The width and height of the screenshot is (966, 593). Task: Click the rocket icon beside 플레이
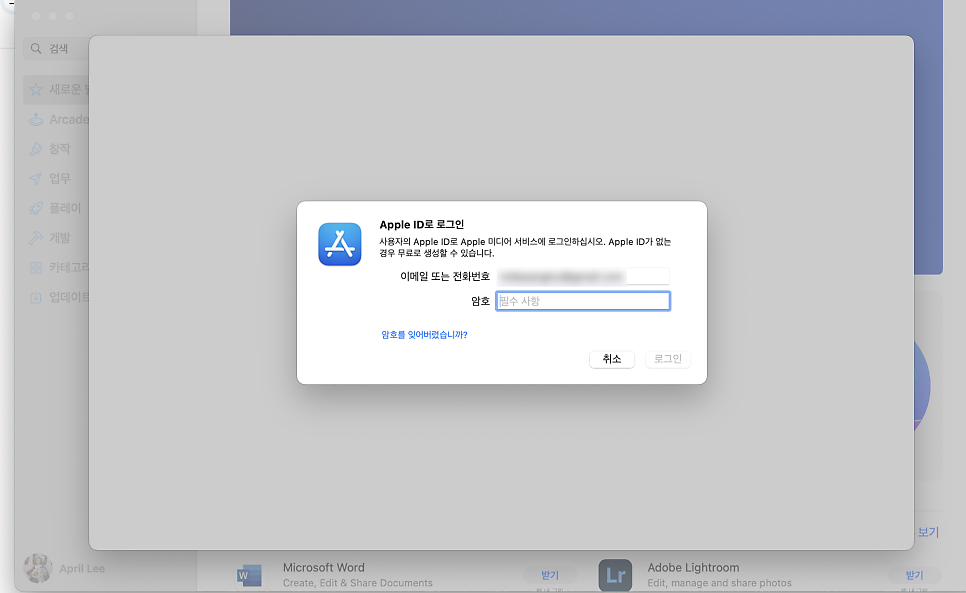click(36, 208)
